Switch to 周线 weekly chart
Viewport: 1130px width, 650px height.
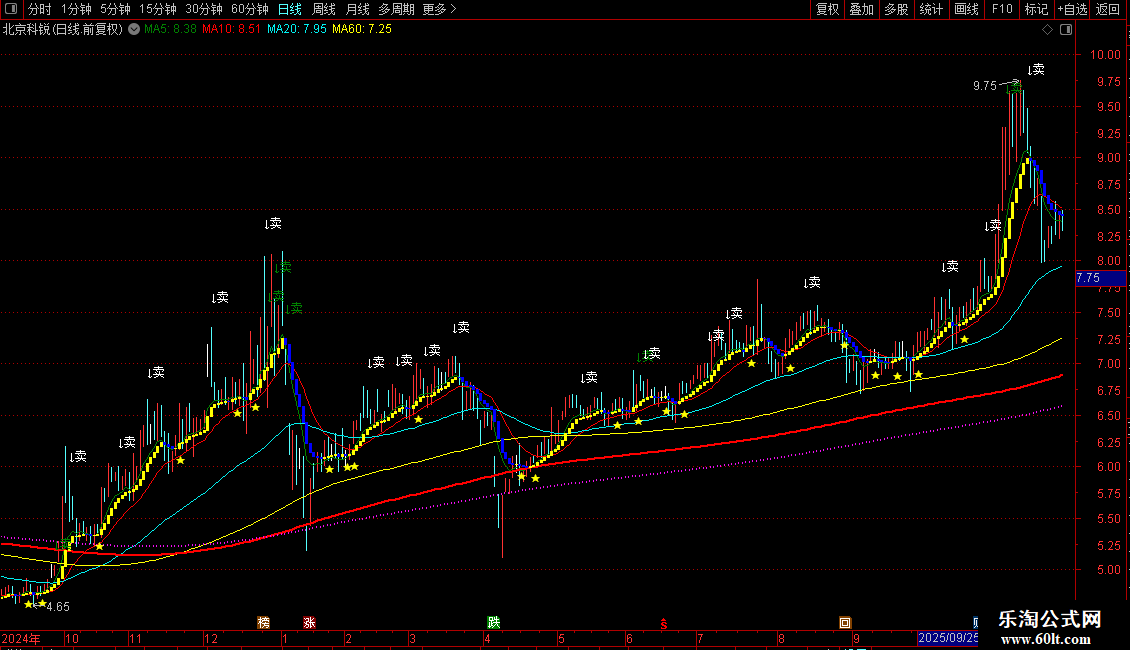pos(324,9)
